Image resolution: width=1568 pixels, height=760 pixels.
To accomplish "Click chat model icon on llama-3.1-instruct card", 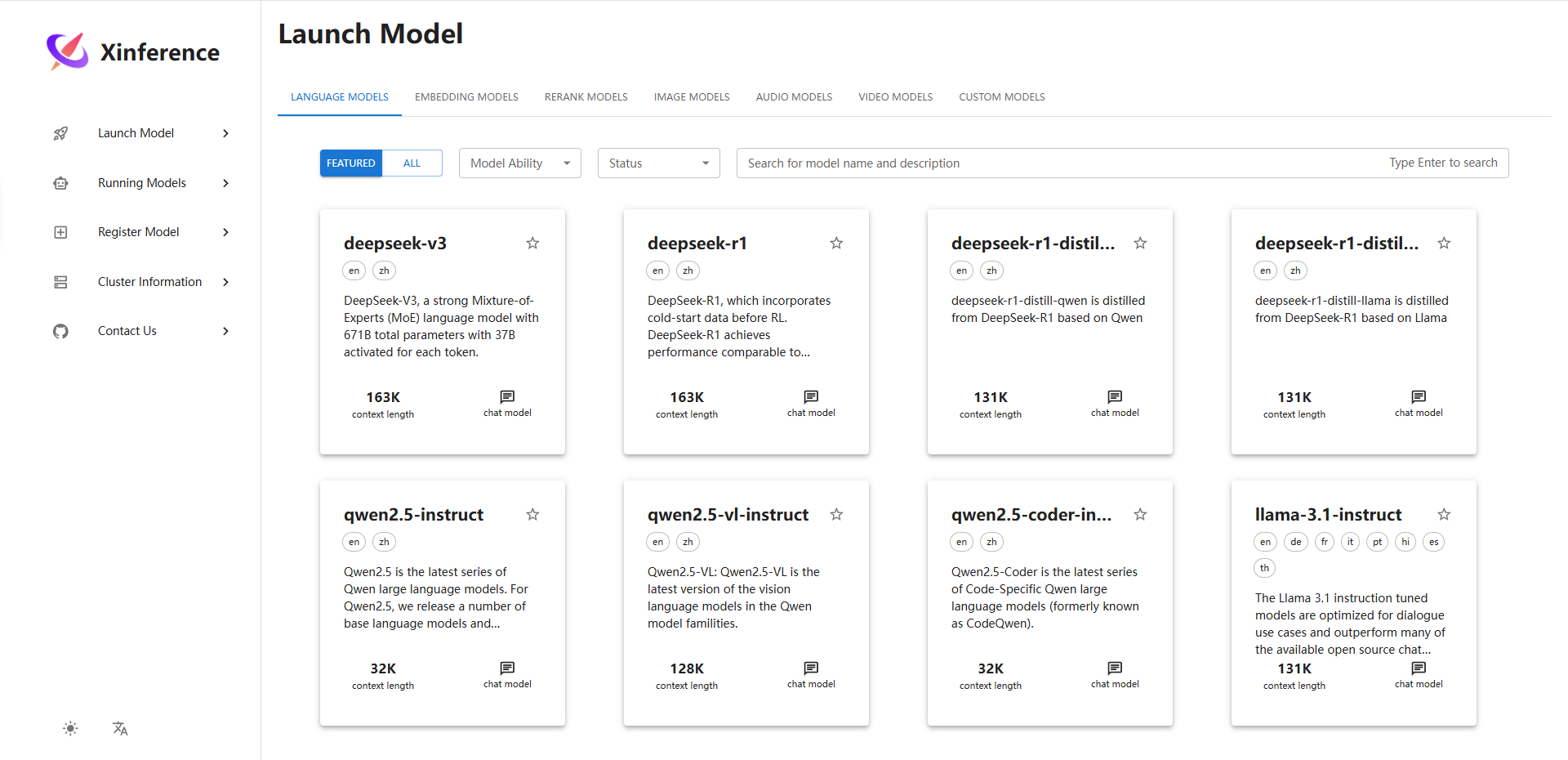I will tap(1419, 668).
